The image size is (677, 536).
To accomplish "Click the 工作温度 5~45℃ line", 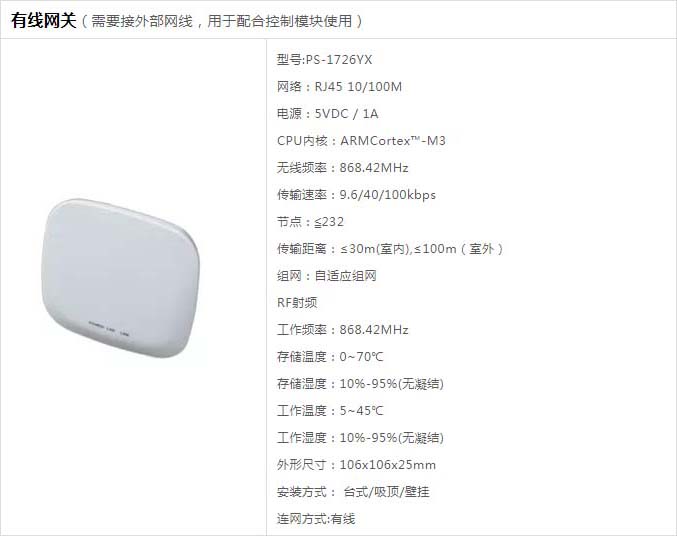I will point(330,411).
